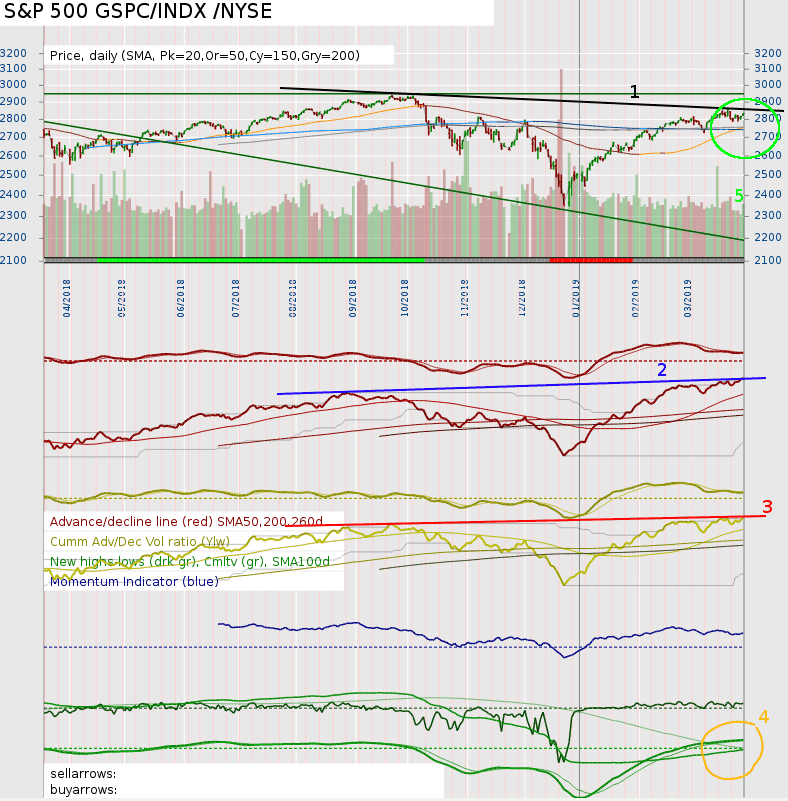The width and height of the screenshot is (788, 801).
Task: Select the 10/2018 date axis label
Action: coord(404,298)
